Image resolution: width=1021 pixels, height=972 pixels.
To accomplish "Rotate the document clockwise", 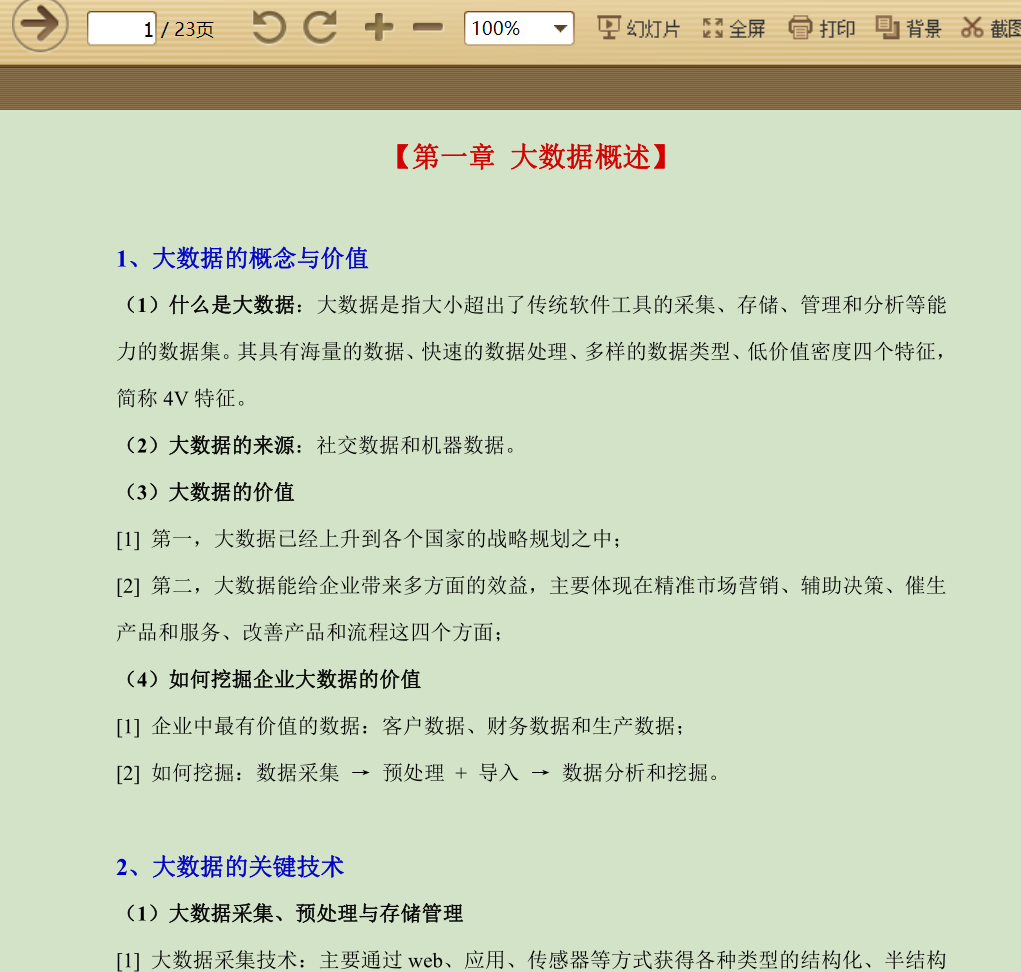I will point(320,28).
